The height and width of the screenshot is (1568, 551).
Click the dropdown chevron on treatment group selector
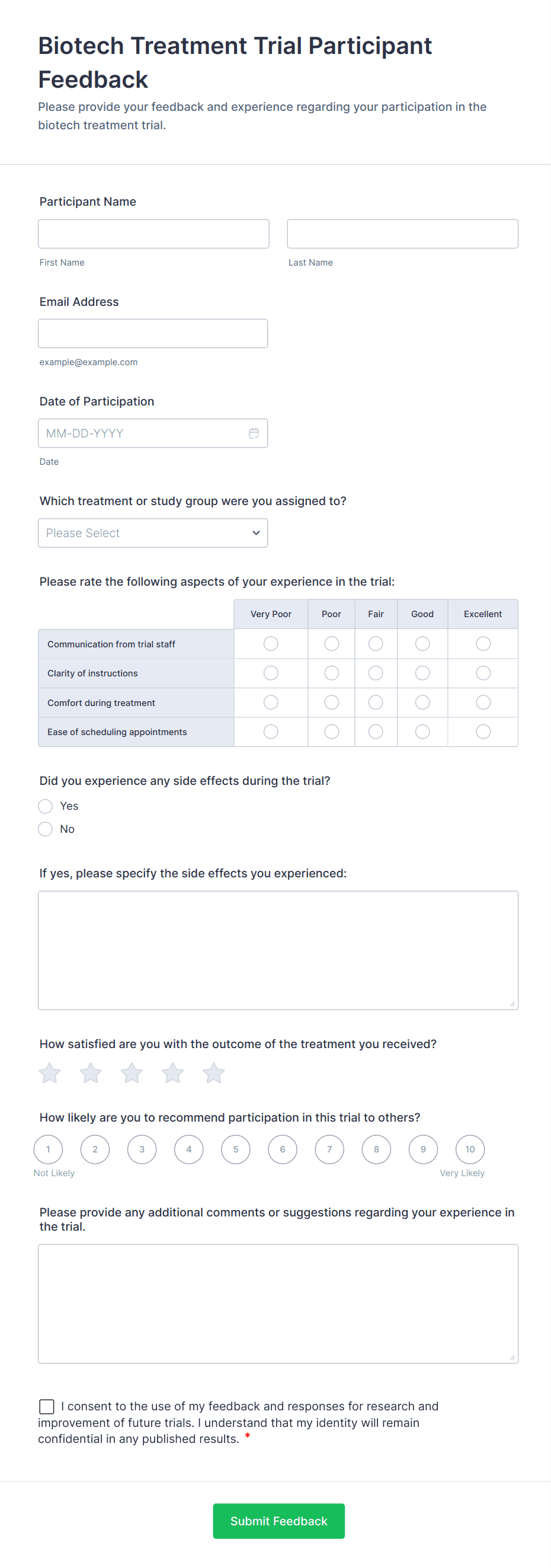(x=255, y=532)
